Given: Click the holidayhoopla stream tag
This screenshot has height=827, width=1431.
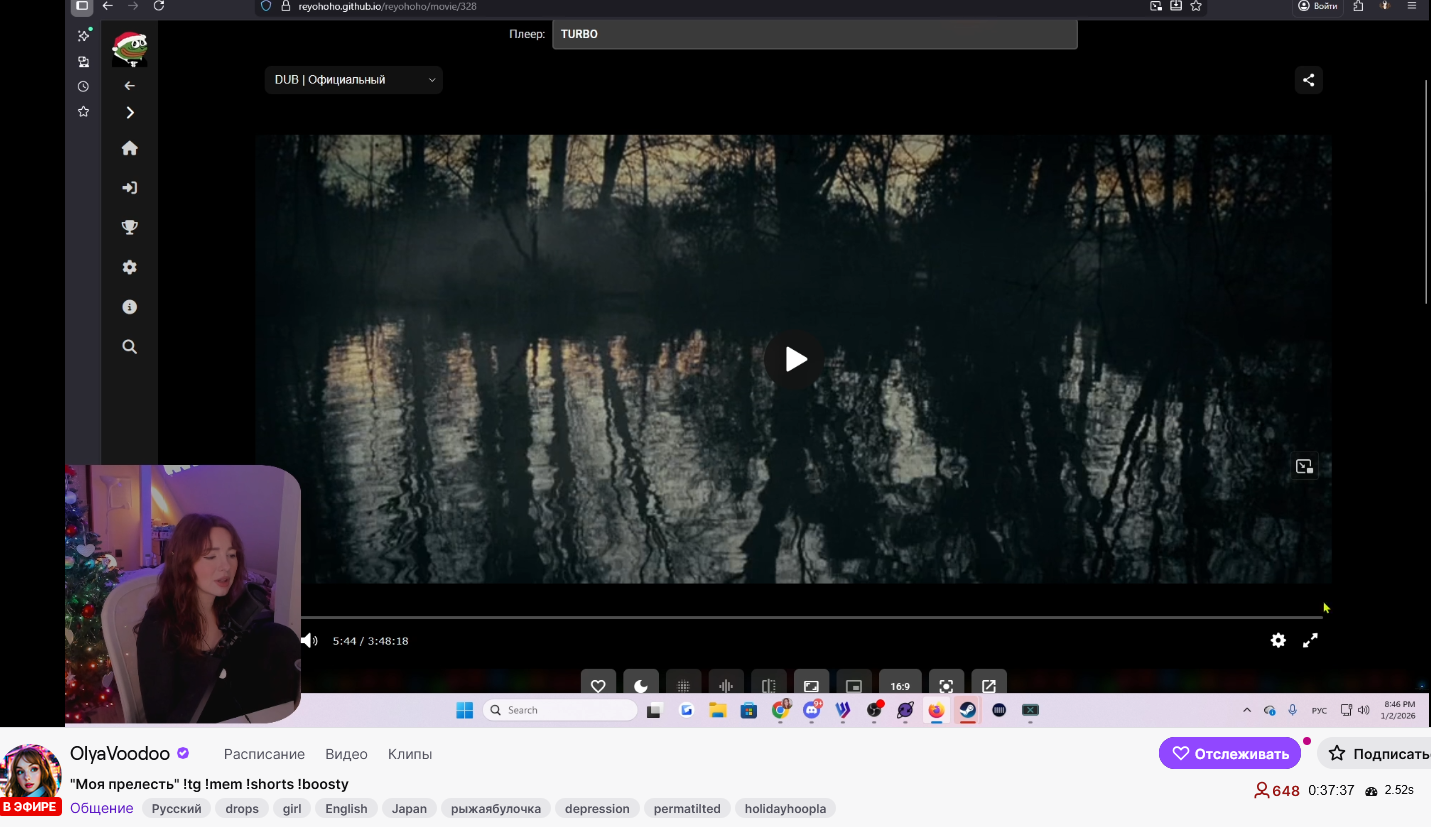Looking at the screenshot, I should point(785,809).
